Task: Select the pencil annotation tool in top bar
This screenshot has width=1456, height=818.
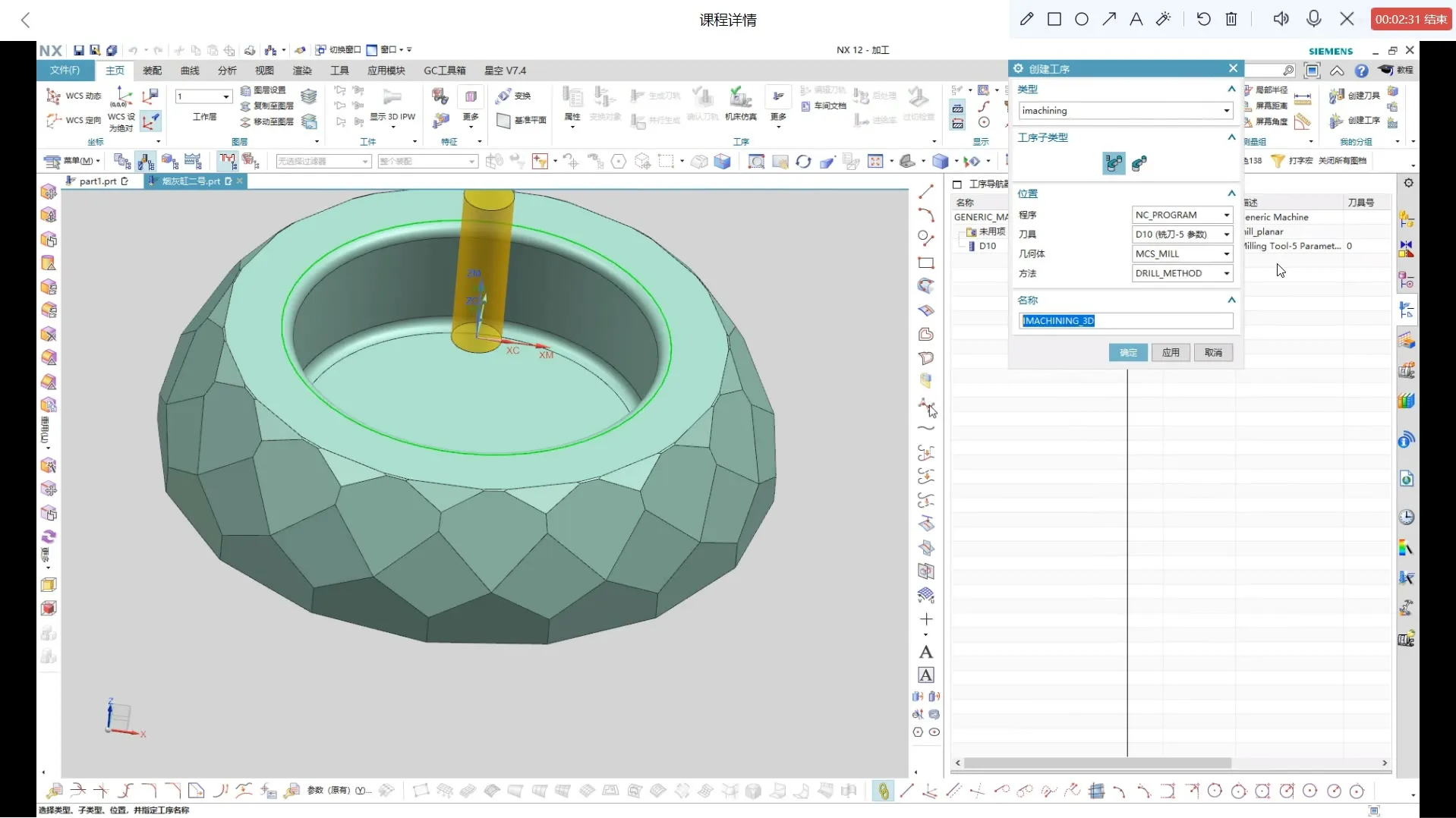Action: [x=1026, y=19]
